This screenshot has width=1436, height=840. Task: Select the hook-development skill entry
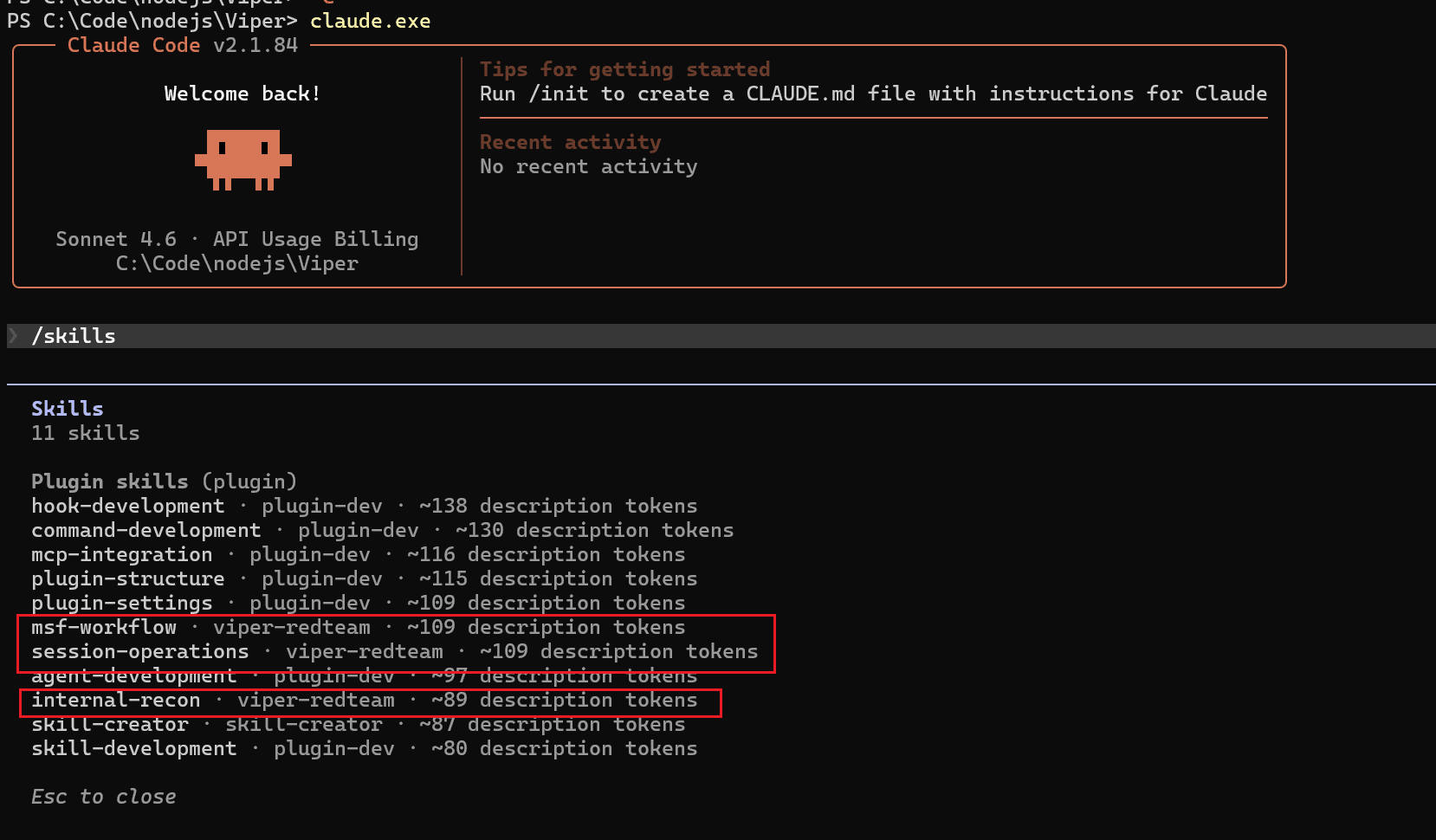click(127, 506)
